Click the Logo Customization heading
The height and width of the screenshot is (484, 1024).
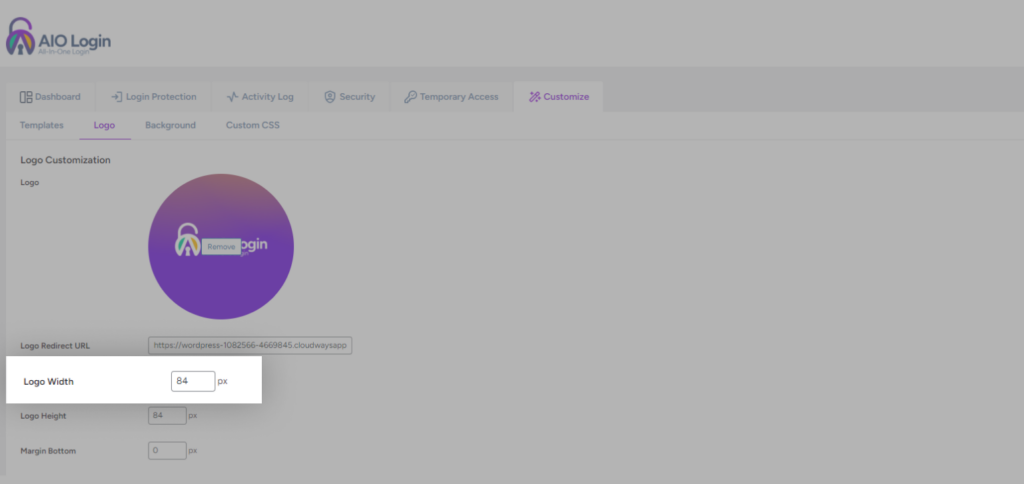click(x=65, y=160)
